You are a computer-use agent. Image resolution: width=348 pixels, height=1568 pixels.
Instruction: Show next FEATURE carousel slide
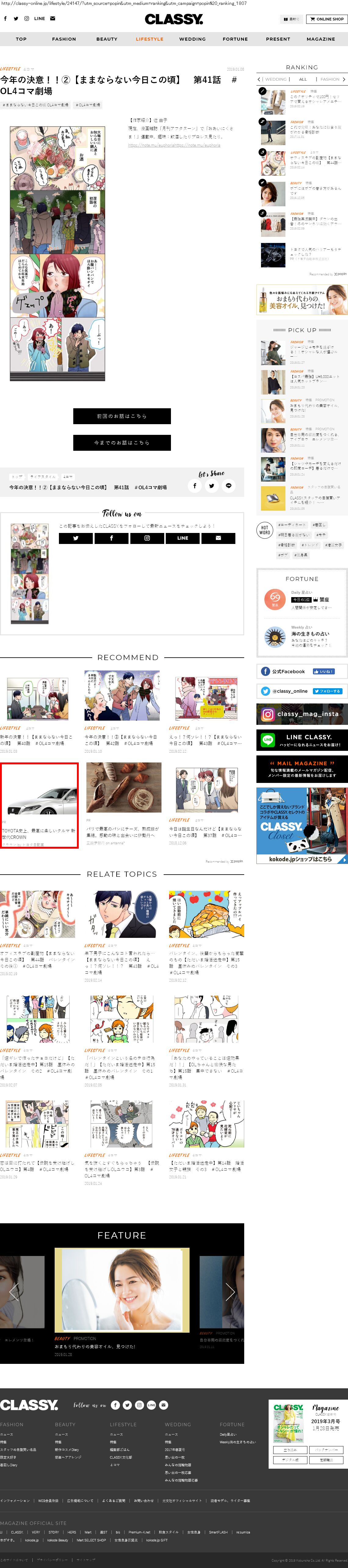pyautogui.click(x=230, y=1292)
